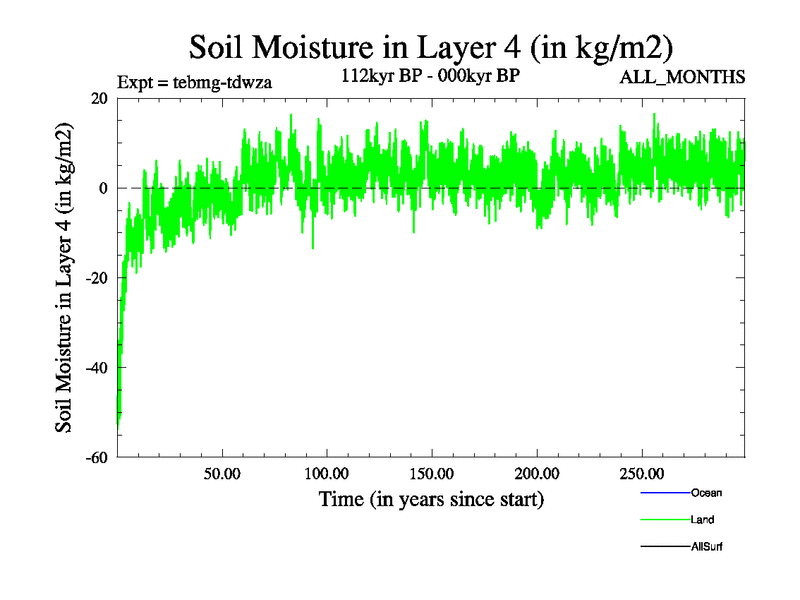Click the 'Time (in years since start)' axis title

431,498
